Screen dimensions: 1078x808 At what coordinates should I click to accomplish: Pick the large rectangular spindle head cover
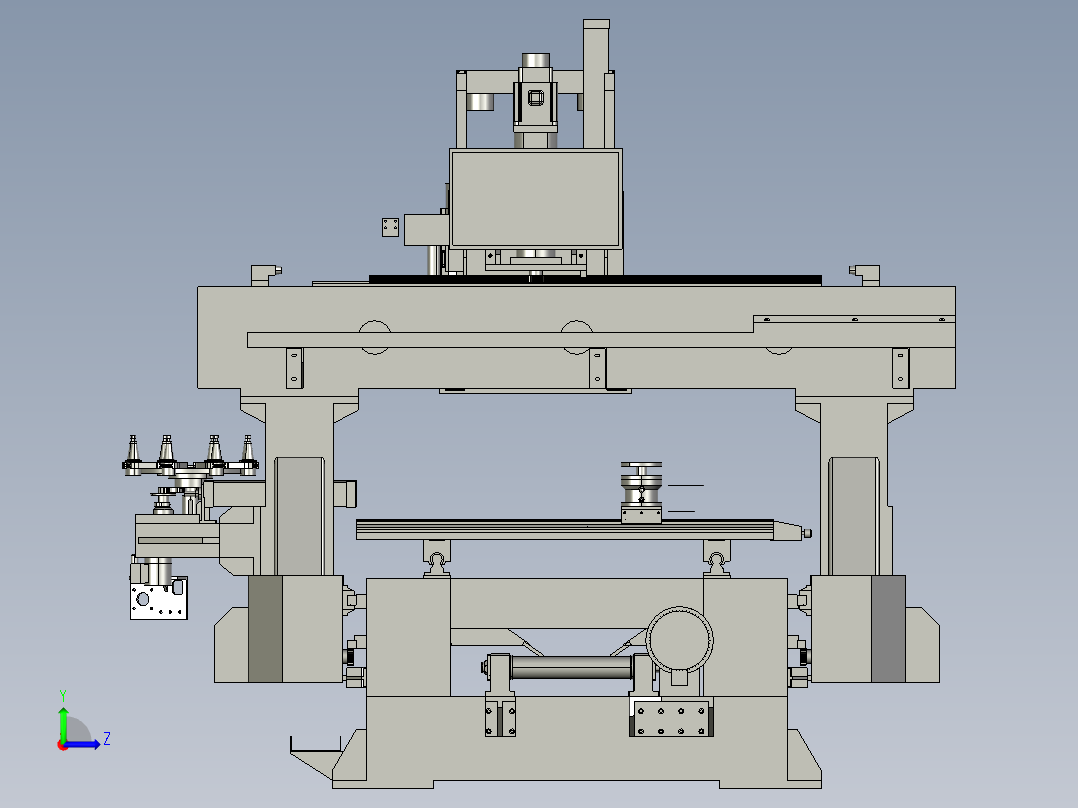[536, 199]
